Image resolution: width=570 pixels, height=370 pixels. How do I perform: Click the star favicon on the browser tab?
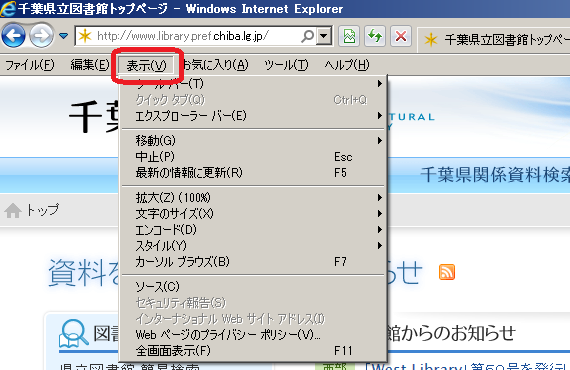(431, 40)
